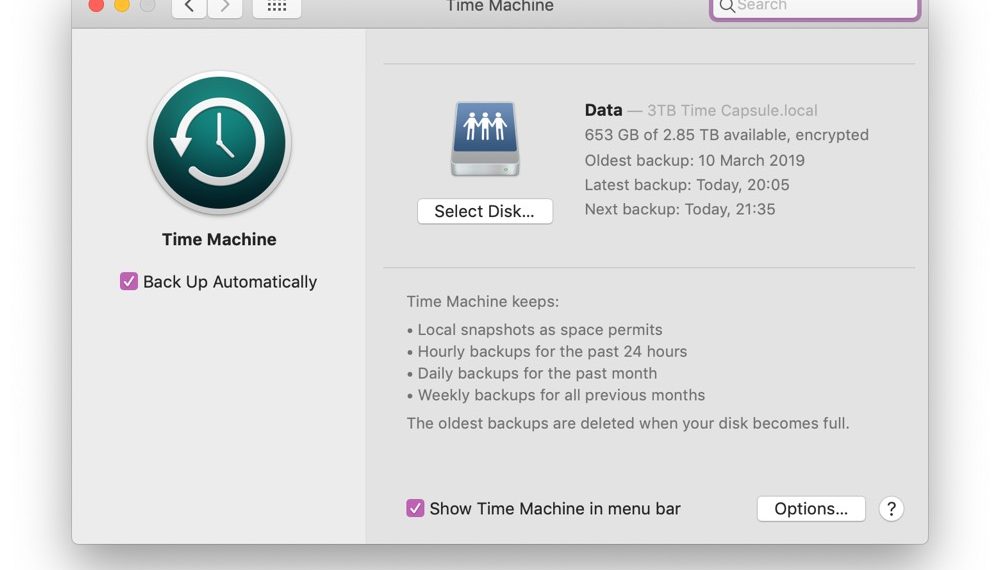Viewport: 1000px width, 570px height.
Task: Click "653 GB of 2.85 TB available, encrypted"
Action: [726, 135]
